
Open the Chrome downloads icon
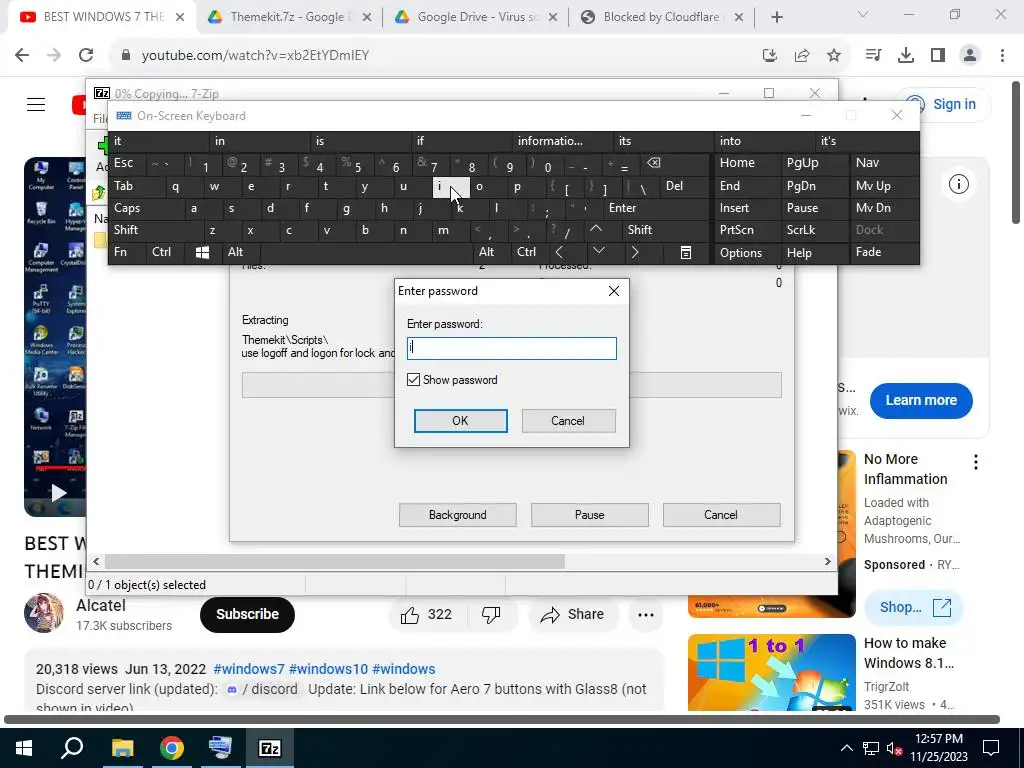[906, 56]
